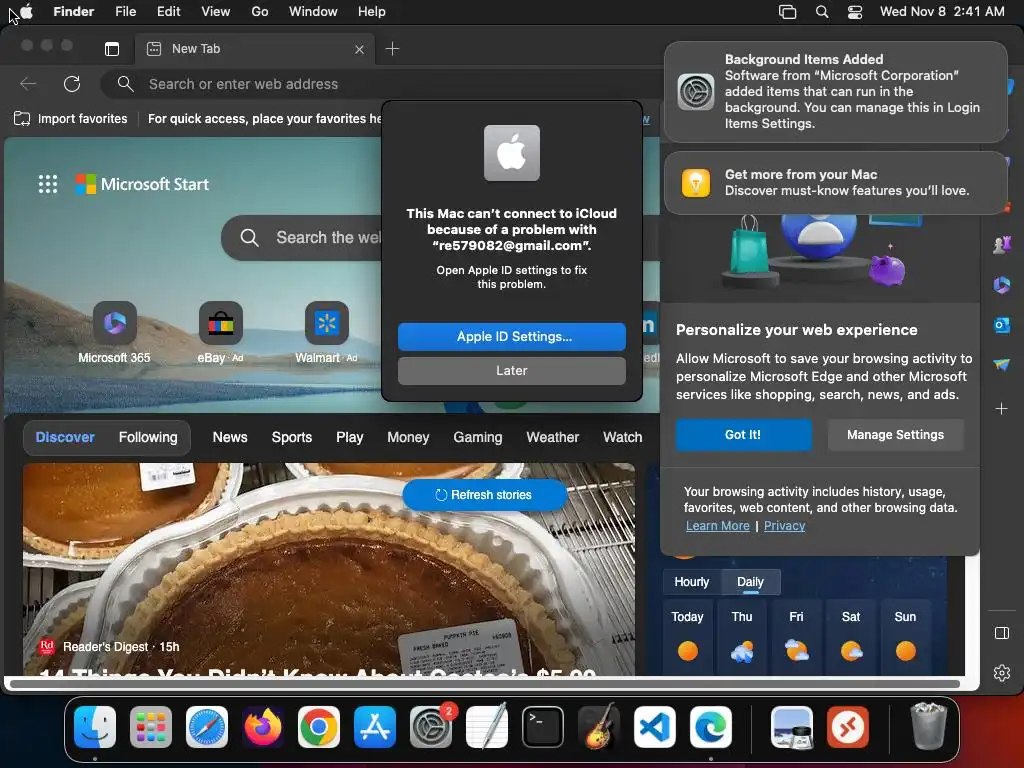Image resolution: width=1024 pixels, height=768 pixels.
Task: Open the Microsoft Start app launcher grid
Action: point(48,184)
